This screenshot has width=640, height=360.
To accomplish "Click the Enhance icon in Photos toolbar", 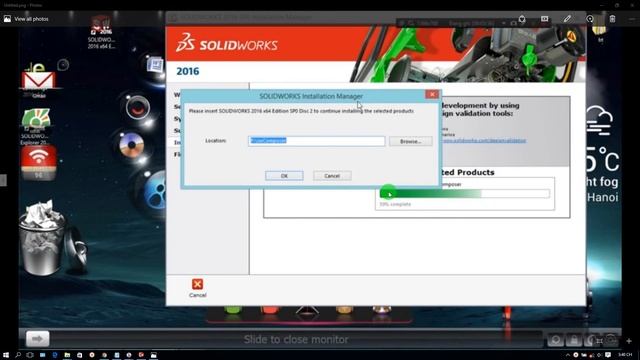I will (590, 19).
